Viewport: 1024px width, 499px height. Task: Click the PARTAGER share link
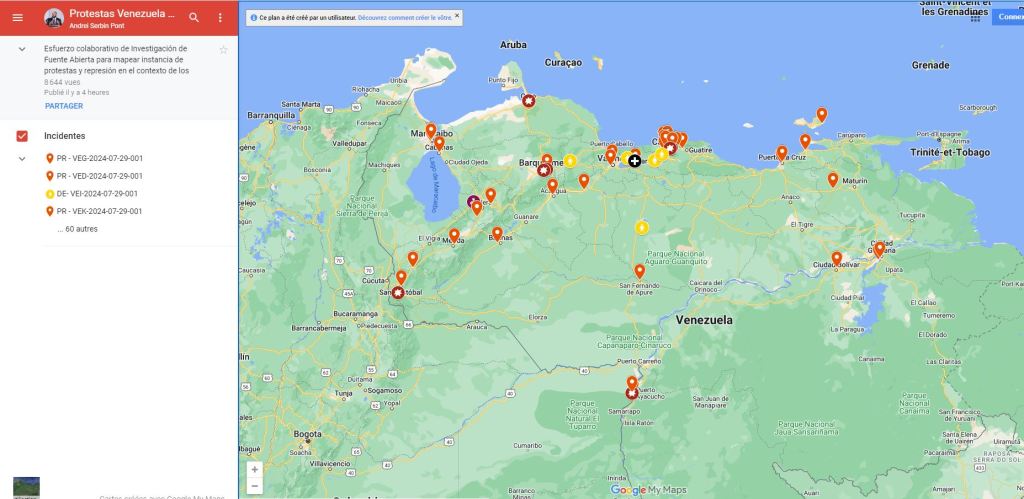(64, 106)
